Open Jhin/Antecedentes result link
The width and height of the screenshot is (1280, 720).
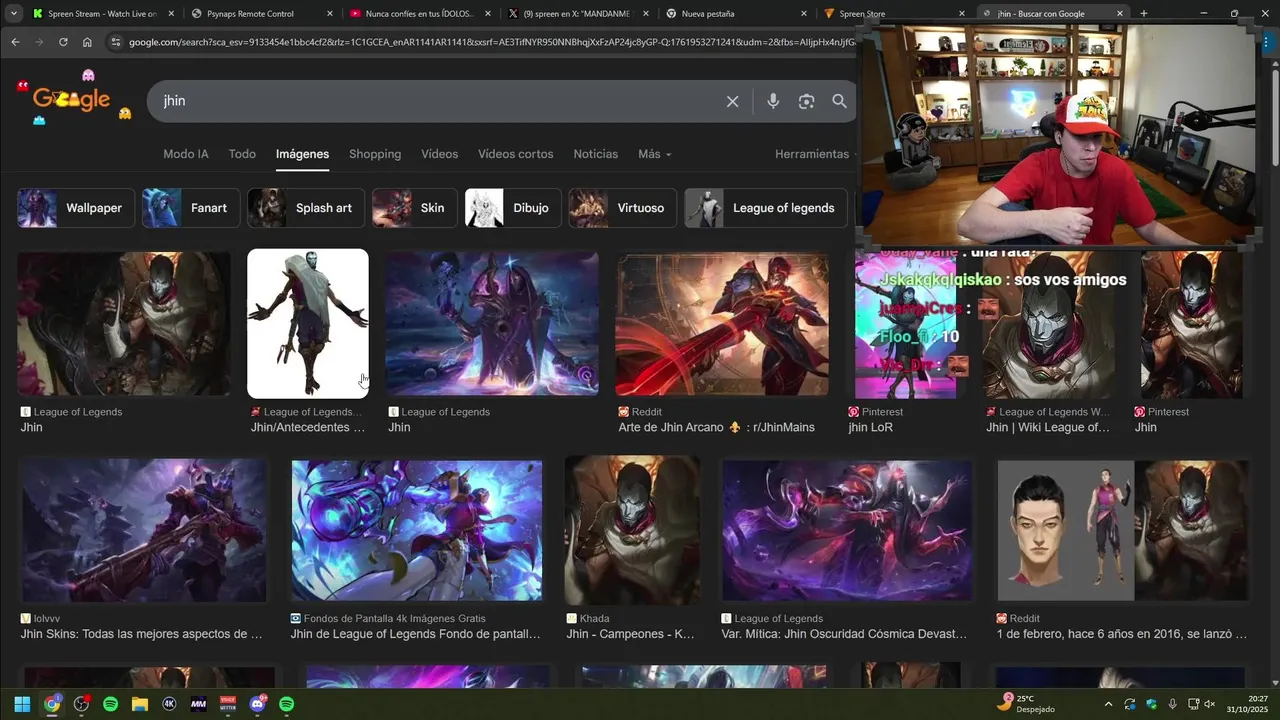(x=308, y=427)
